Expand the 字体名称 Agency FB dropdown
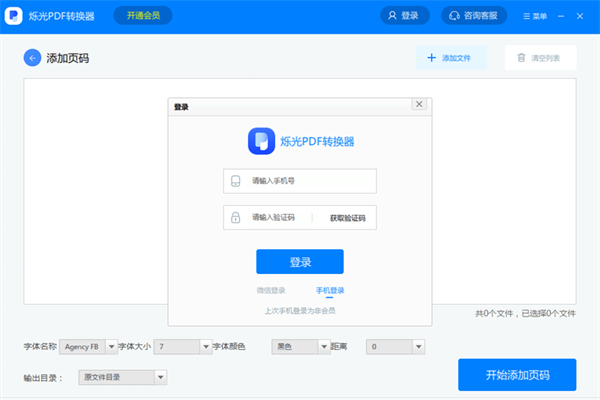This screenshot has width=600, height=400. tap(111, 346)
